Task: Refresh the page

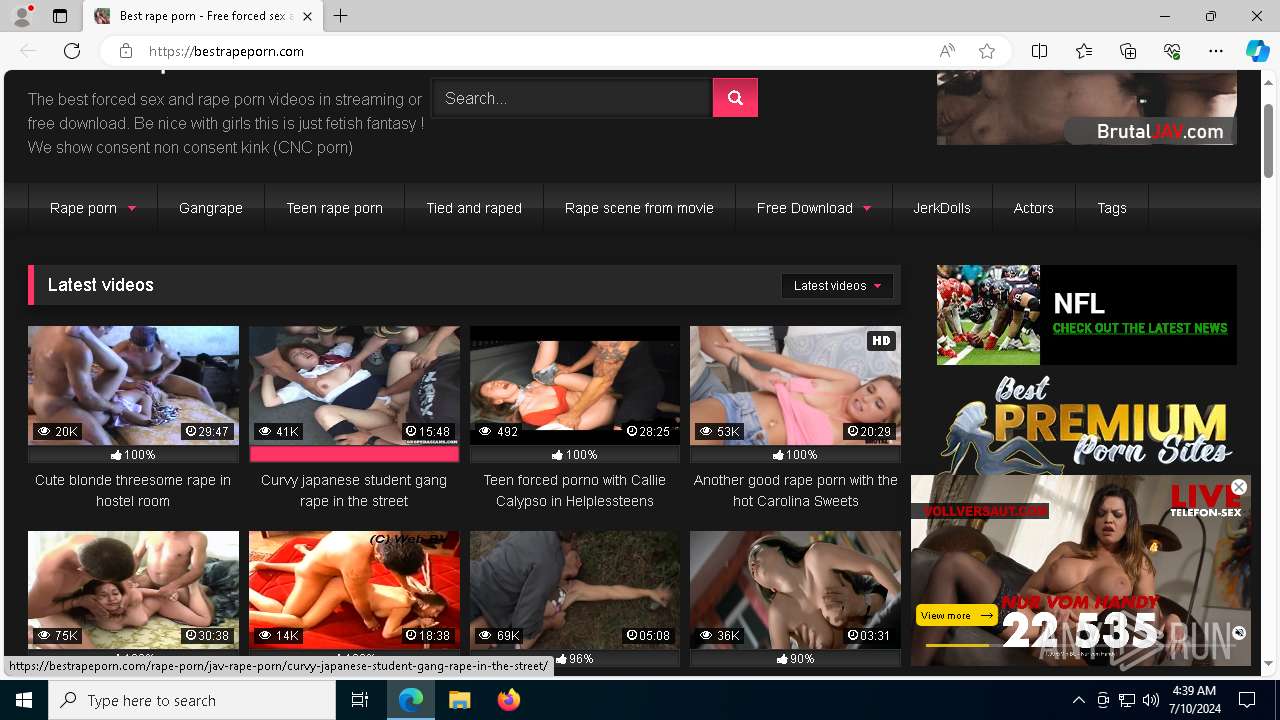Action: point(72,51)
